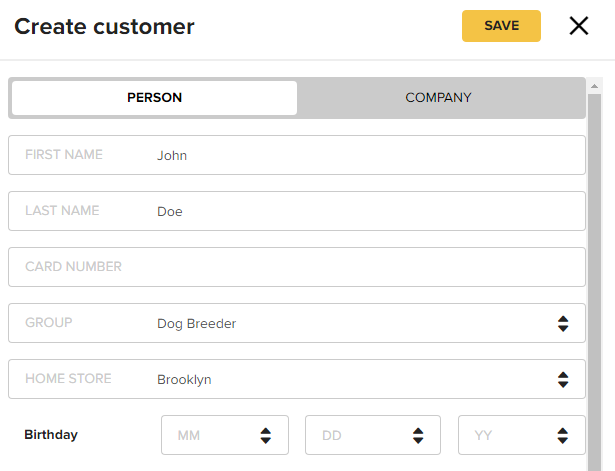
Task: Focus the Last Name field containing Doe
Action: click(x=297, y=211)
